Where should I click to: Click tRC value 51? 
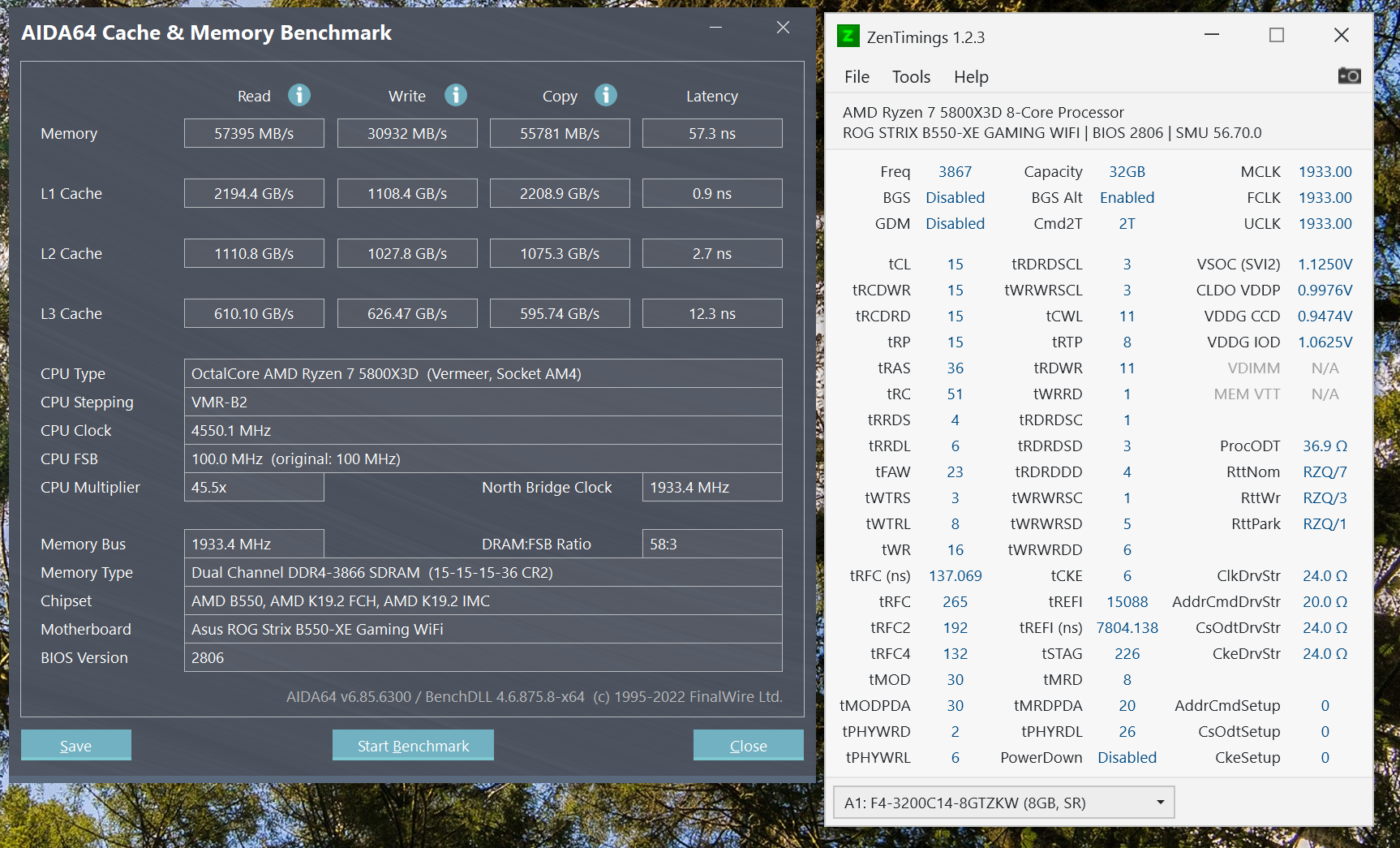(x=955, y=394)
